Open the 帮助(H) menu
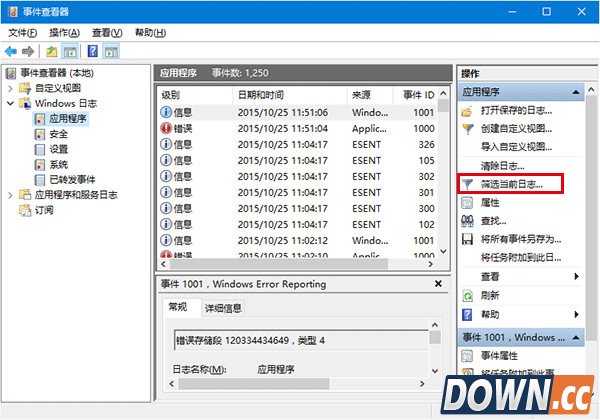Image resolution: width=600 pixels, height=420 pixels. point(150,33)
